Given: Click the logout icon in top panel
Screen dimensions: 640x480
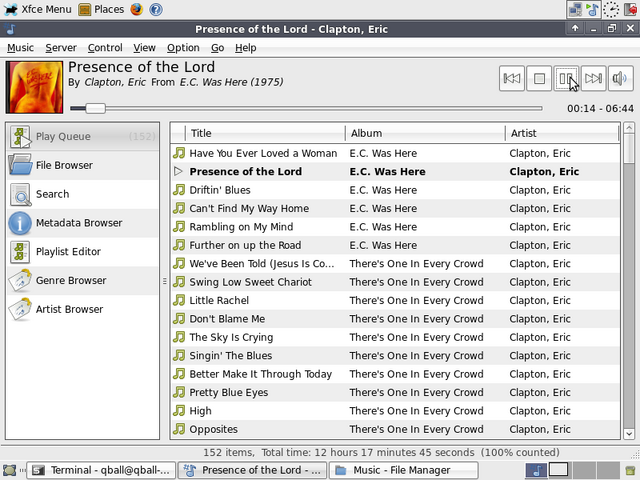Looking at the screenshot, I should 631,9.
